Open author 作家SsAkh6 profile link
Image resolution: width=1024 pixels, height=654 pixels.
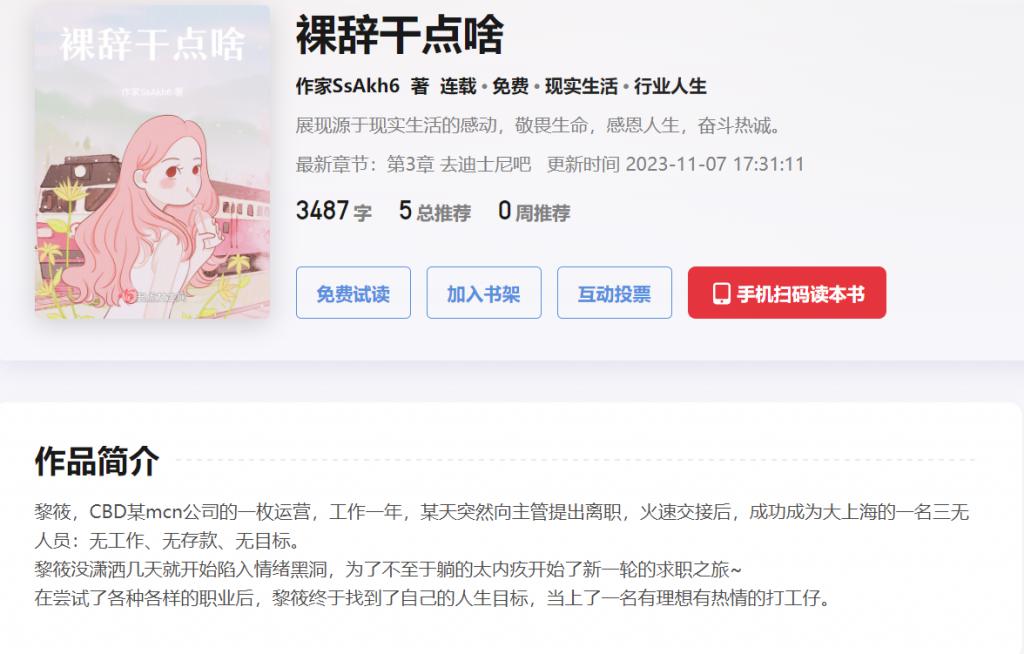tap(347, 86)
